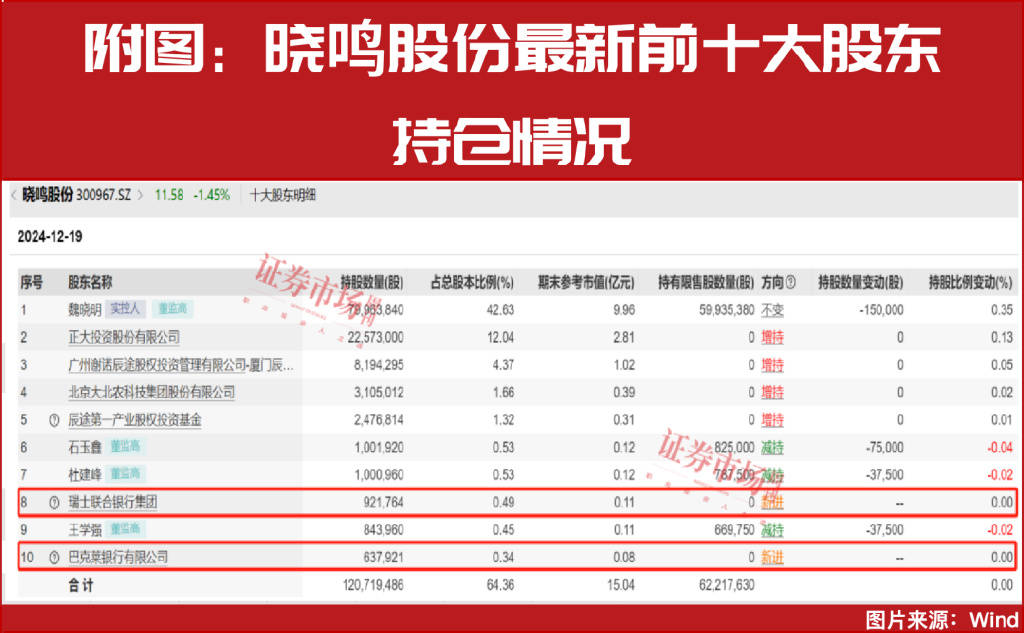
Task: Select the 合计 total row label
Action: click(80, 585)
